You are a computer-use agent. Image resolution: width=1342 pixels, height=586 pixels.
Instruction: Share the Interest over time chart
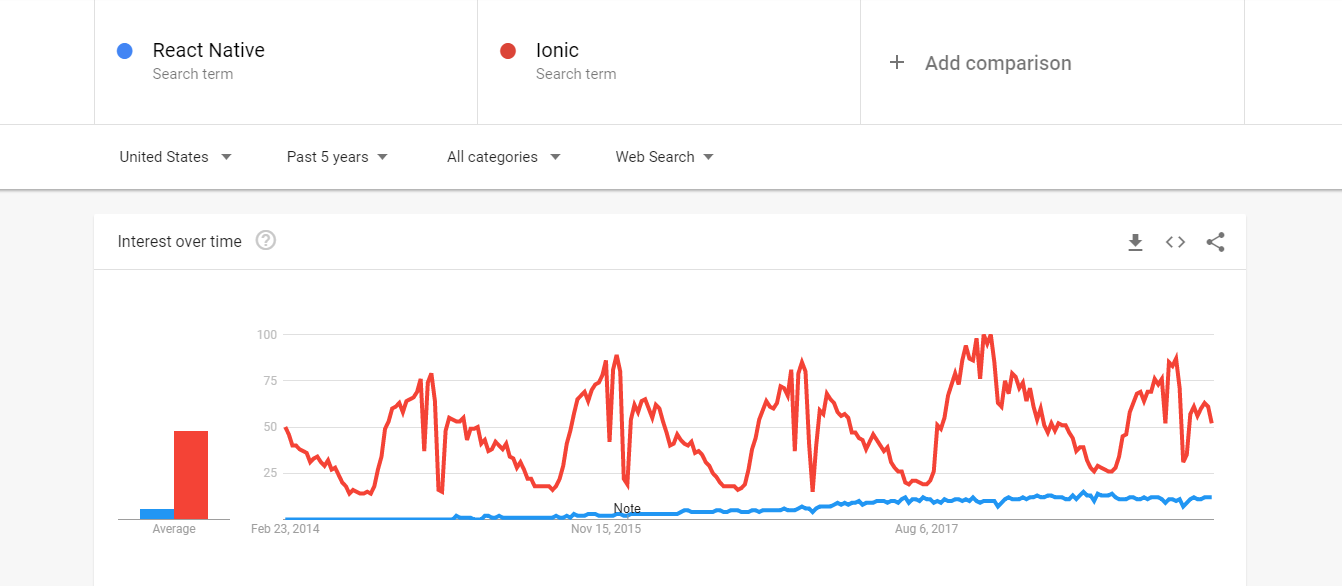click(1216, 241)
